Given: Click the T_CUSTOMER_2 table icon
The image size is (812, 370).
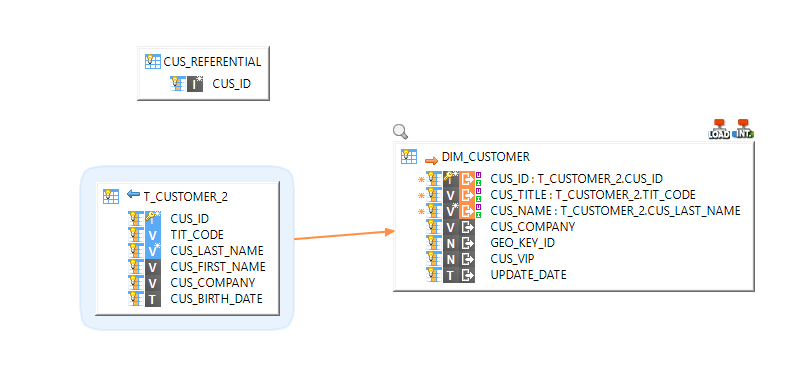Looking at the screenshot, I should click(x=111, y=196).
